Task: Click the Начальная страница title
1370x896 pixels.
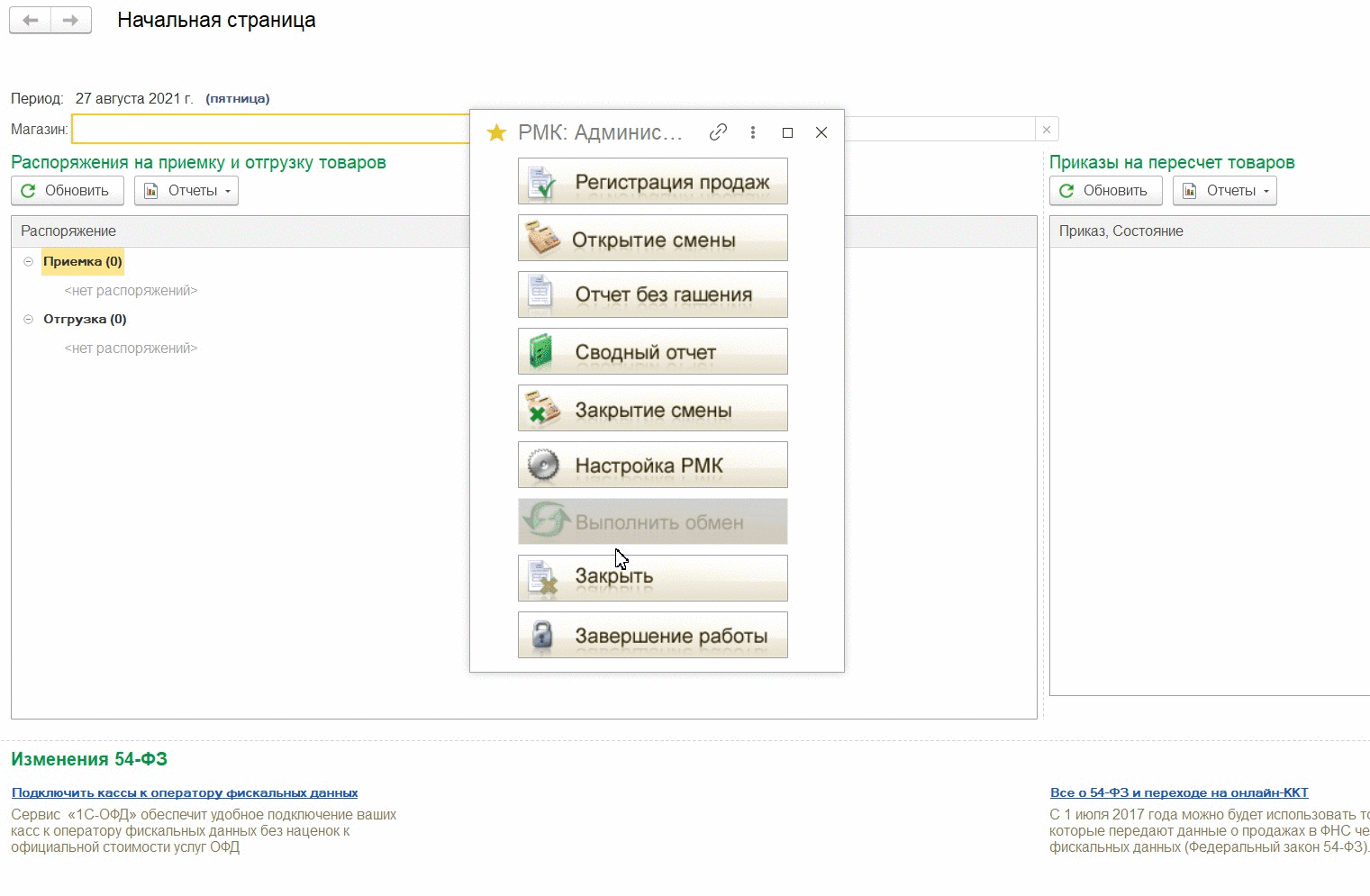Action: click(x=216, y=21)
